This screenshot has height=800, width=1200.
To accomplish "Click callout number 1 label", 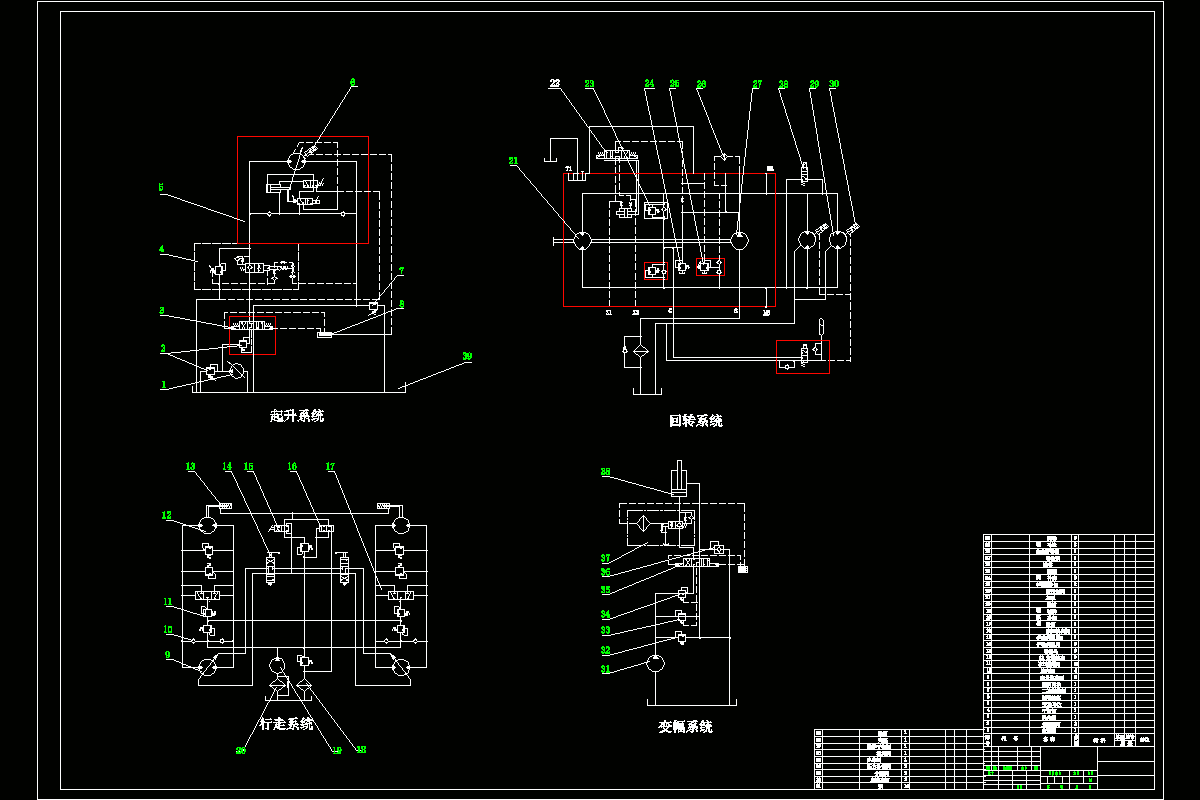I will (x=162, y=386).
